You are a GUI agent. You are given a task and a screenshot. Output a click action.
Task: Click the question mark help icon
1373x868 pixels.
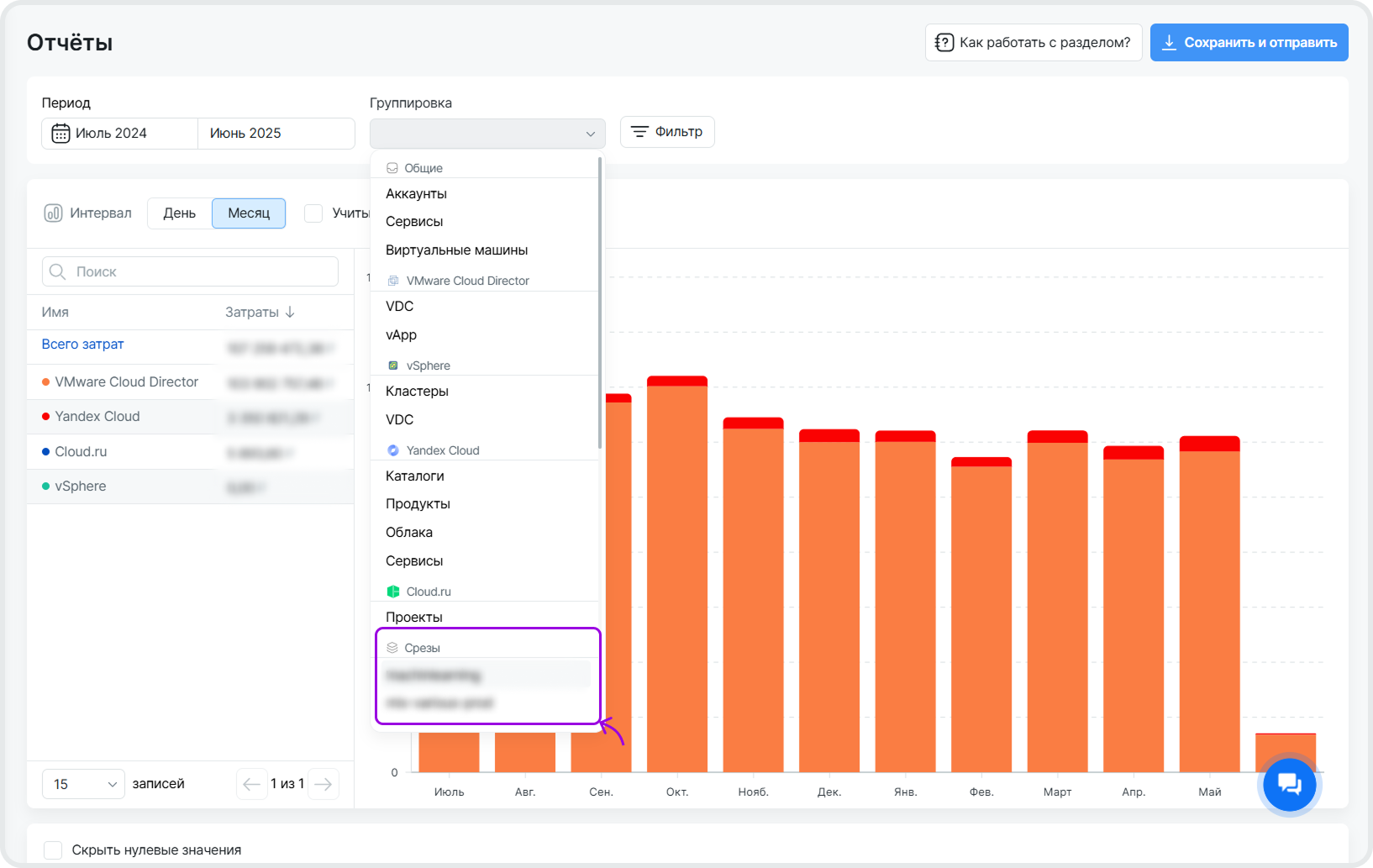944,43
